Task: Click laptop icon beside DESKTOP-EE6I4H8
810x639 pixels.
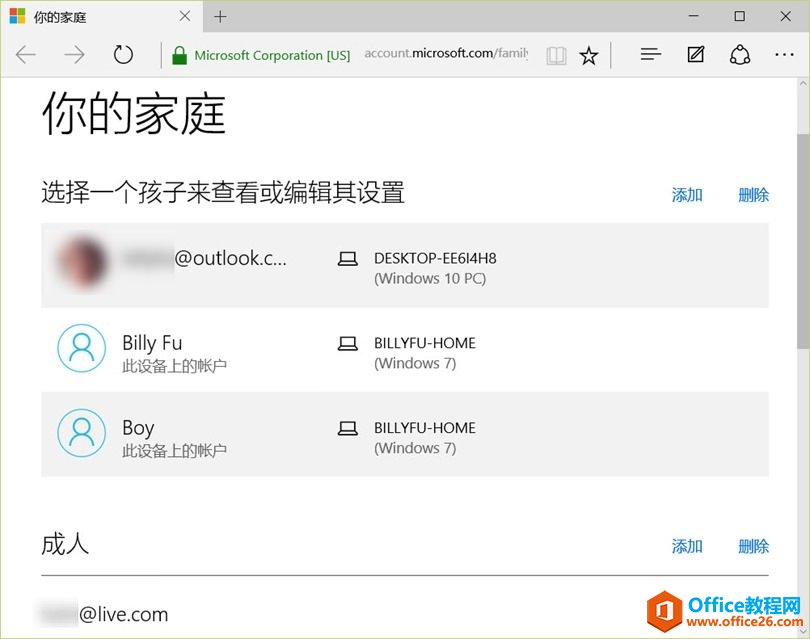Action: tap(348, 258)
